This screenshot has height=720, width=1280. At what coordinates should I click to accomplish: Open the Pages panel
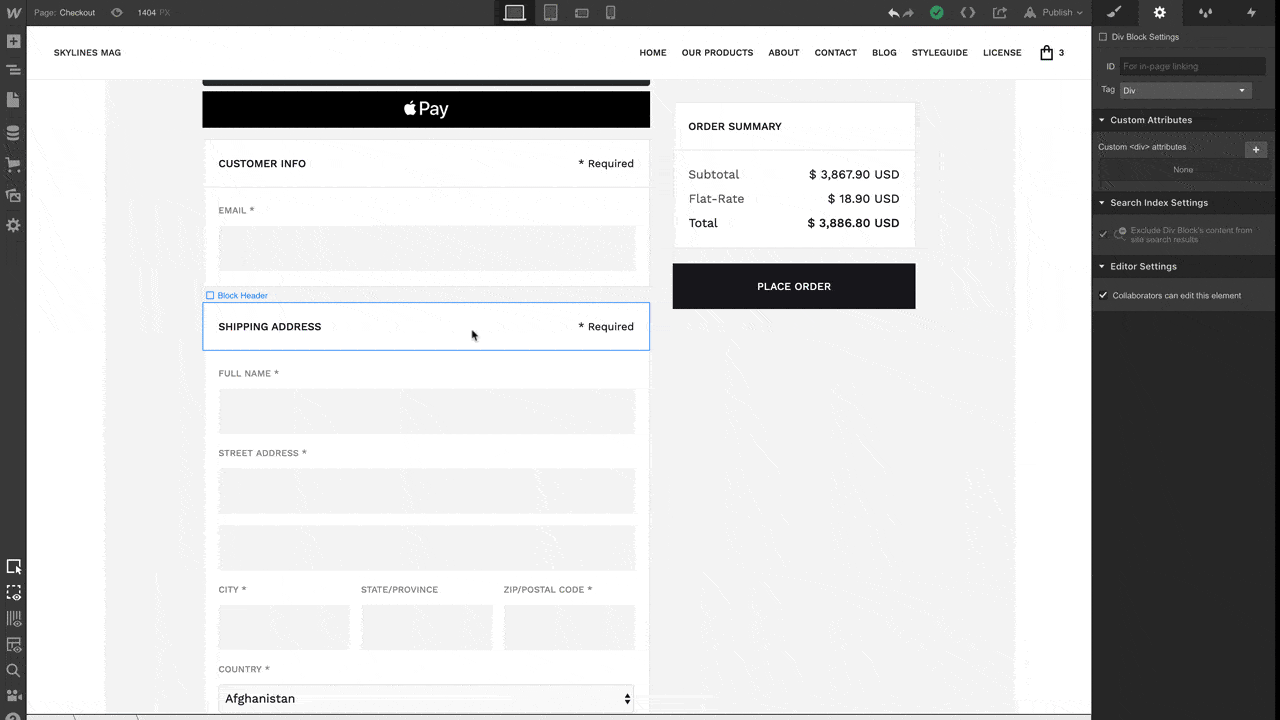click(13, 100)
